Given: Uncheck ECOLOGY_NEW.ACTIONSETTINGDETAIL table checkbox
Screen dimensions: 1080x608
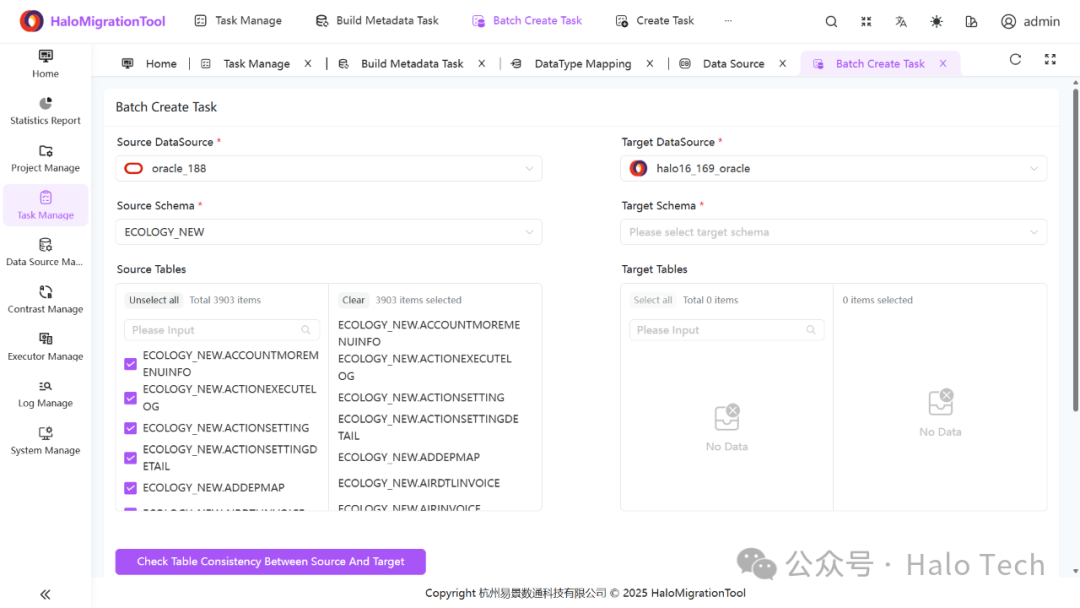Looking at the screenshot, I should pos(130,458).
